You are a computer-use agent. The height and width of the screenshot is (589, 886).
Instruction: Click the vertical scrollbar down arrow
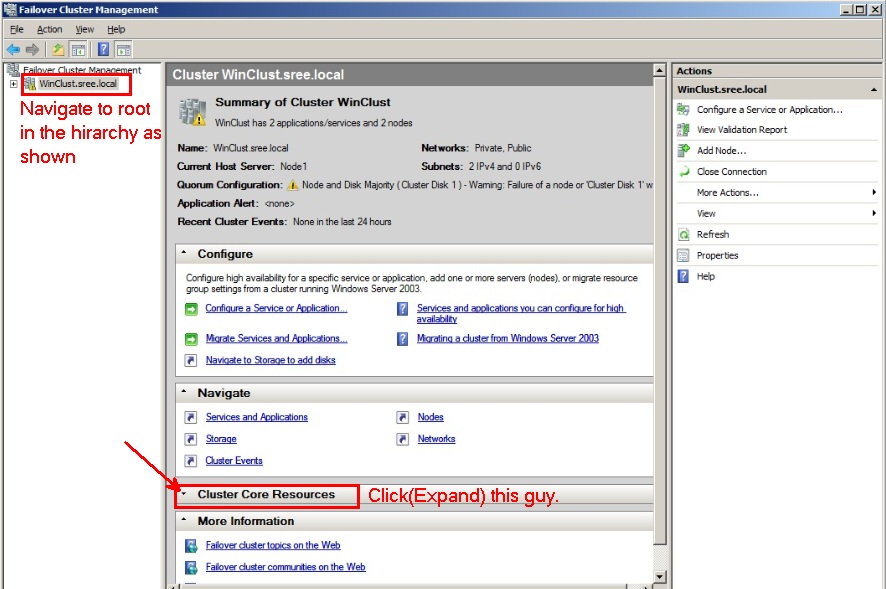click(x=659, y=577)
